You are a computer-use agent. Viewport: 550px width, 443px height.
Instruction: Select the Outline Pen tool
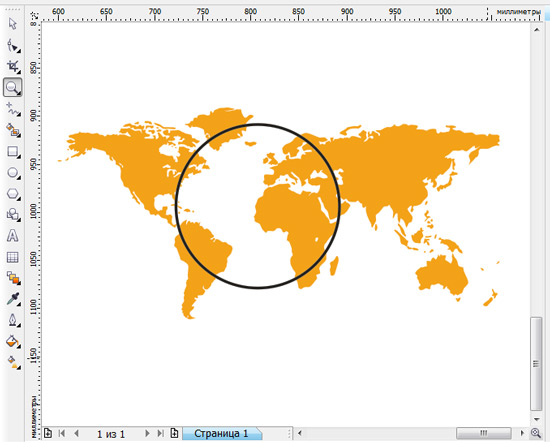[13, 320]
